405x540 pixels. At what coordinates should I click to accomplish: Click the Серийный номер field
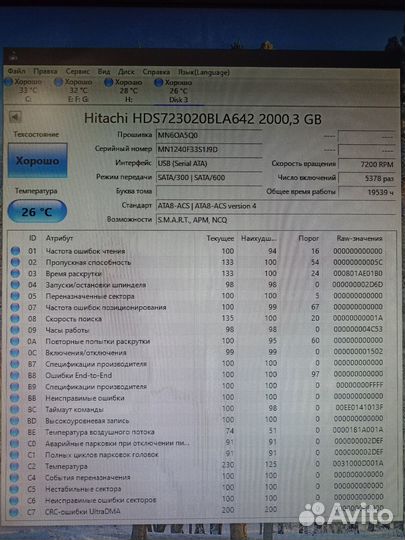point(209,149)
